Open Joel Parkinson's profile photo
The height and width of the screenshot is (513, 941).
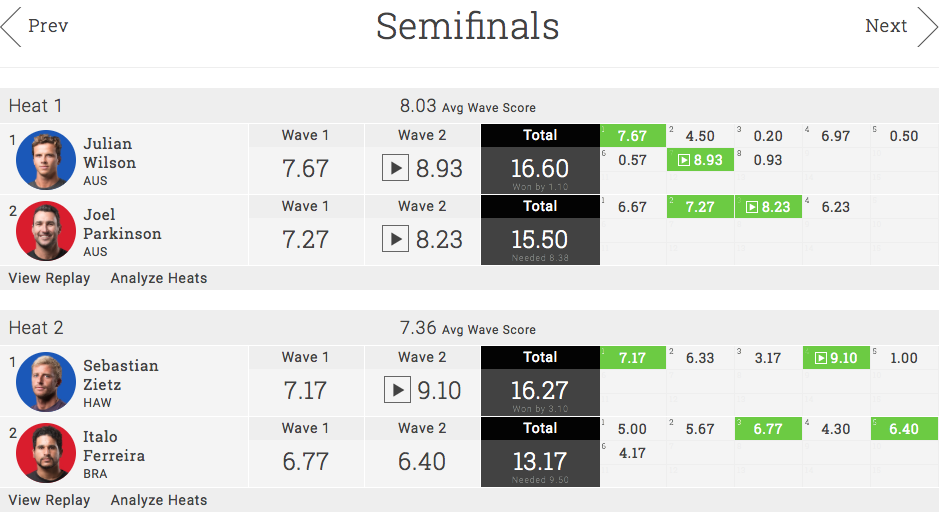tap(46, 231)
